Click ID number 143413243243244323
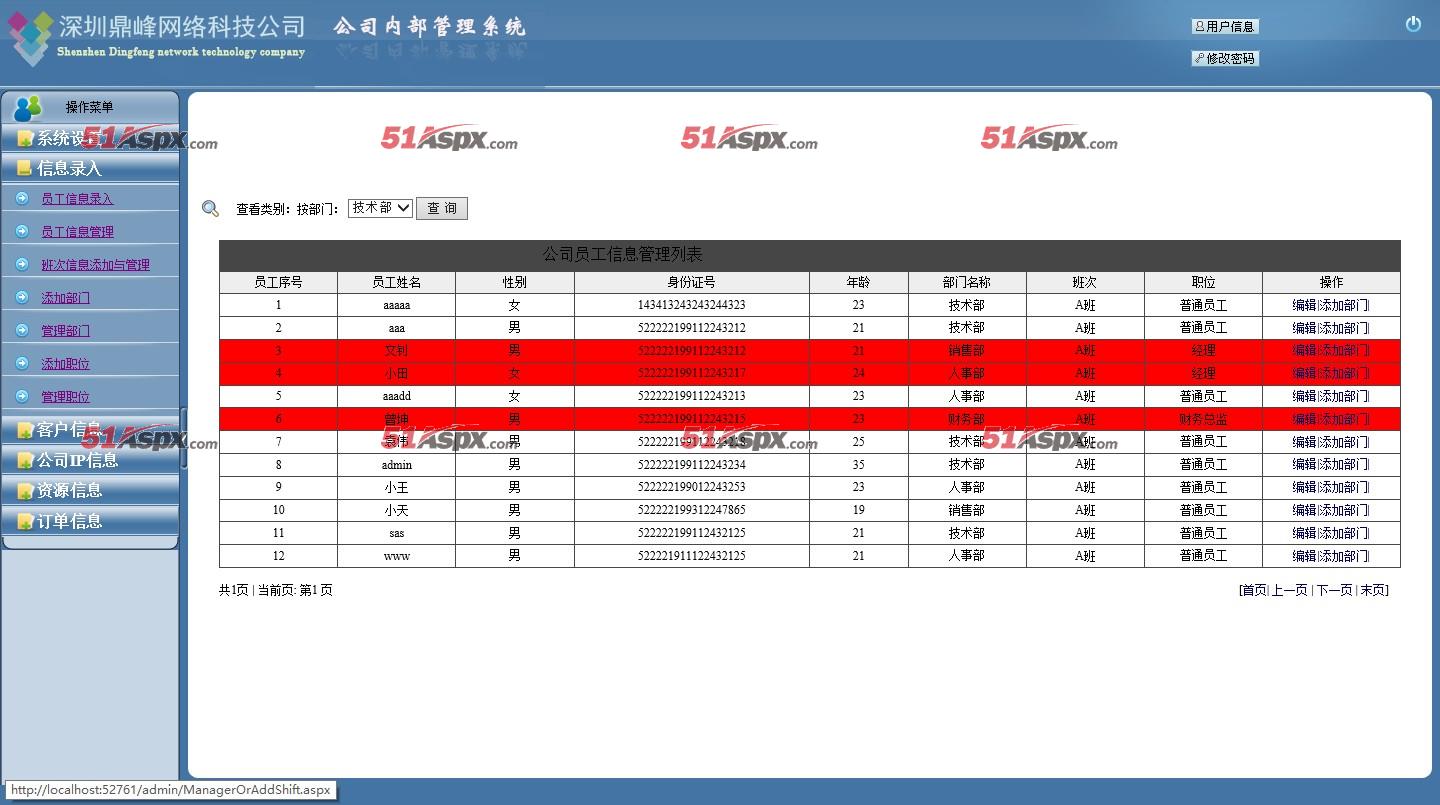This screenshot has height=805, width=1440. point(692,305)
